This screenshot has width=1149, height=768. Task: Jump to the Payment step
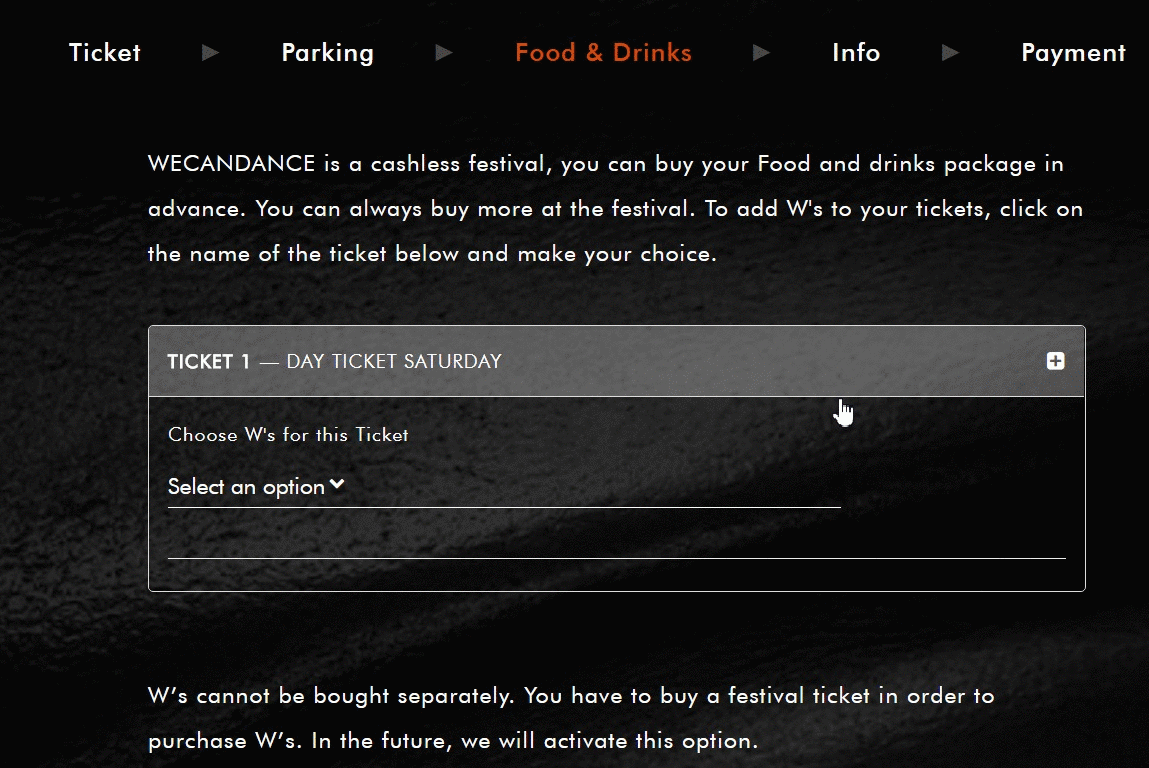pos(1074,53)
